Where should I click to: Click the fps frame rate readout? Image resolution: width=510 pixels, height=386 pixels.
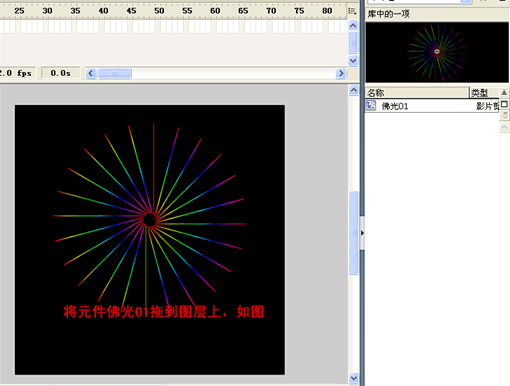tap(16, 73)
